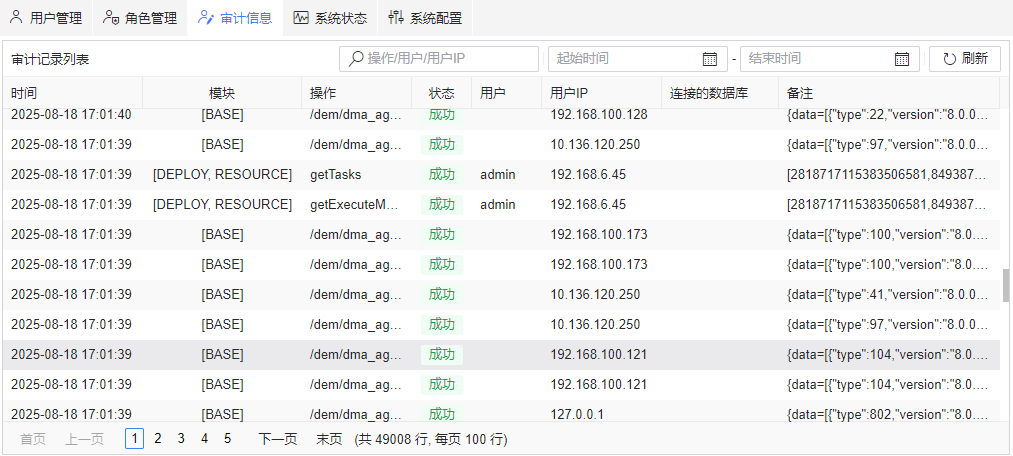Open the 系统配置 tab
Screen dimensions: 1013x456
425,18
